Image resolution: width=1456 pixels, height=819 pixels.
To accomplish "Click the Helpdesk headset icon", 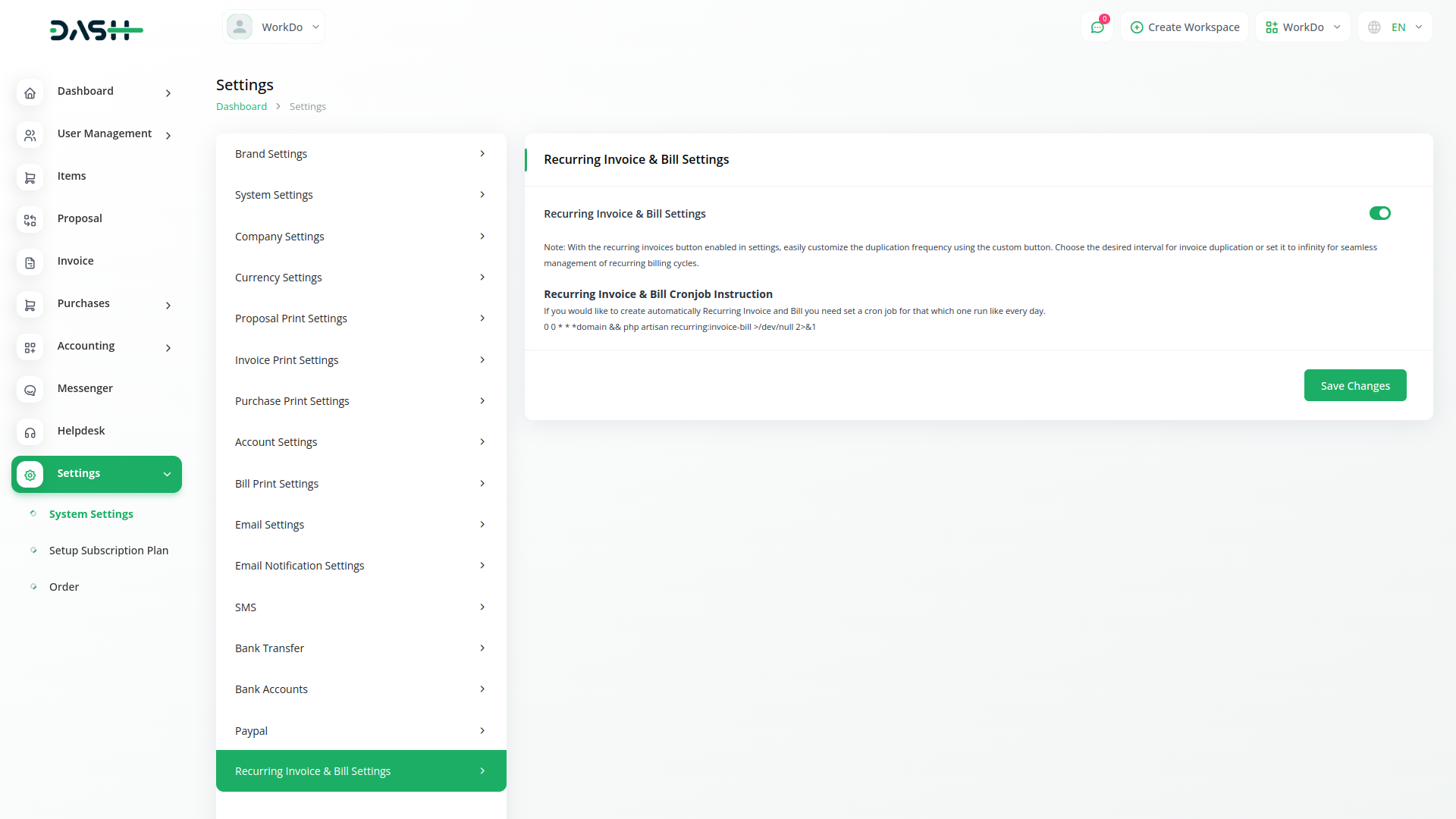I will [x=30, y=432].
